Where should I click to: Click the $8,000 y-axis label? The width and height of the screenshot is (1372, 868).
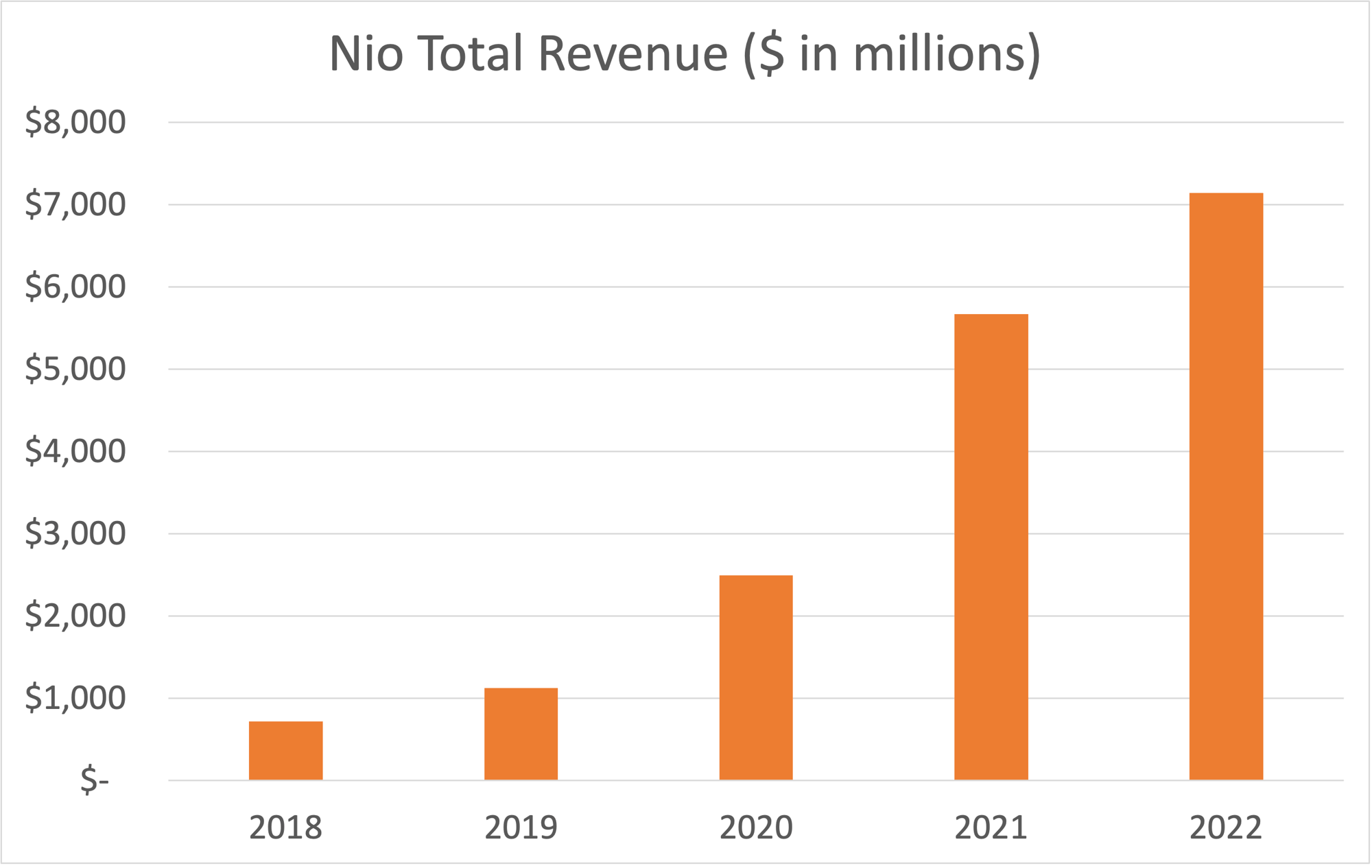(x=75, y=123)
